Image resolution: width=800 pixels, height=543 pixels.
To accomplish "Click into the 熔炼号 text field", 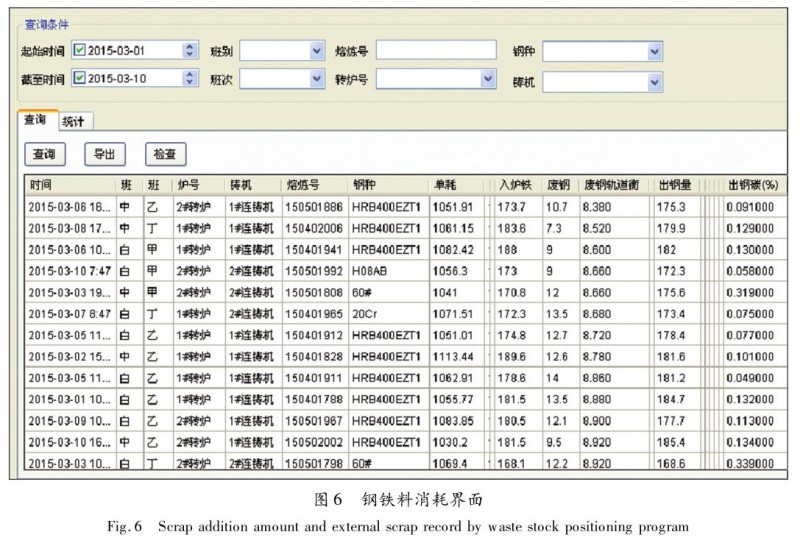I will click(x=435, y=51).
